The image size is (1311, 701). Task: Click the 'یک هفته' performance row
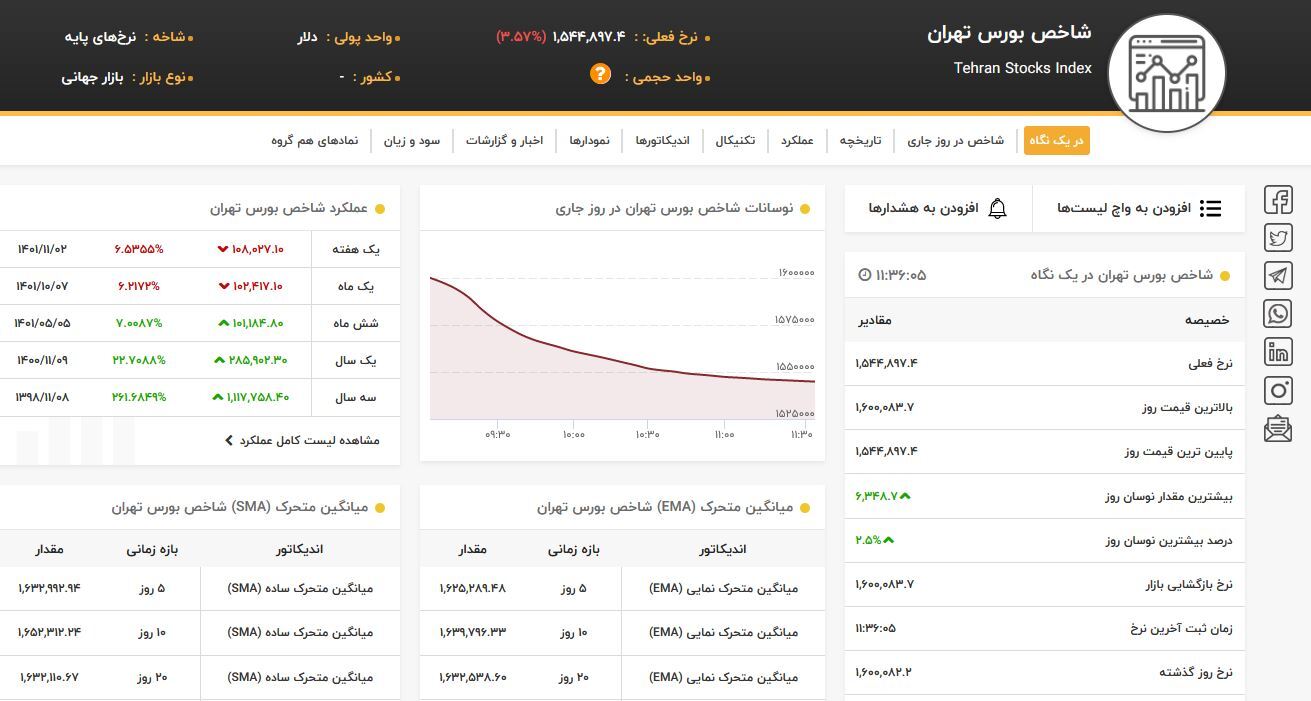(200, 249)
